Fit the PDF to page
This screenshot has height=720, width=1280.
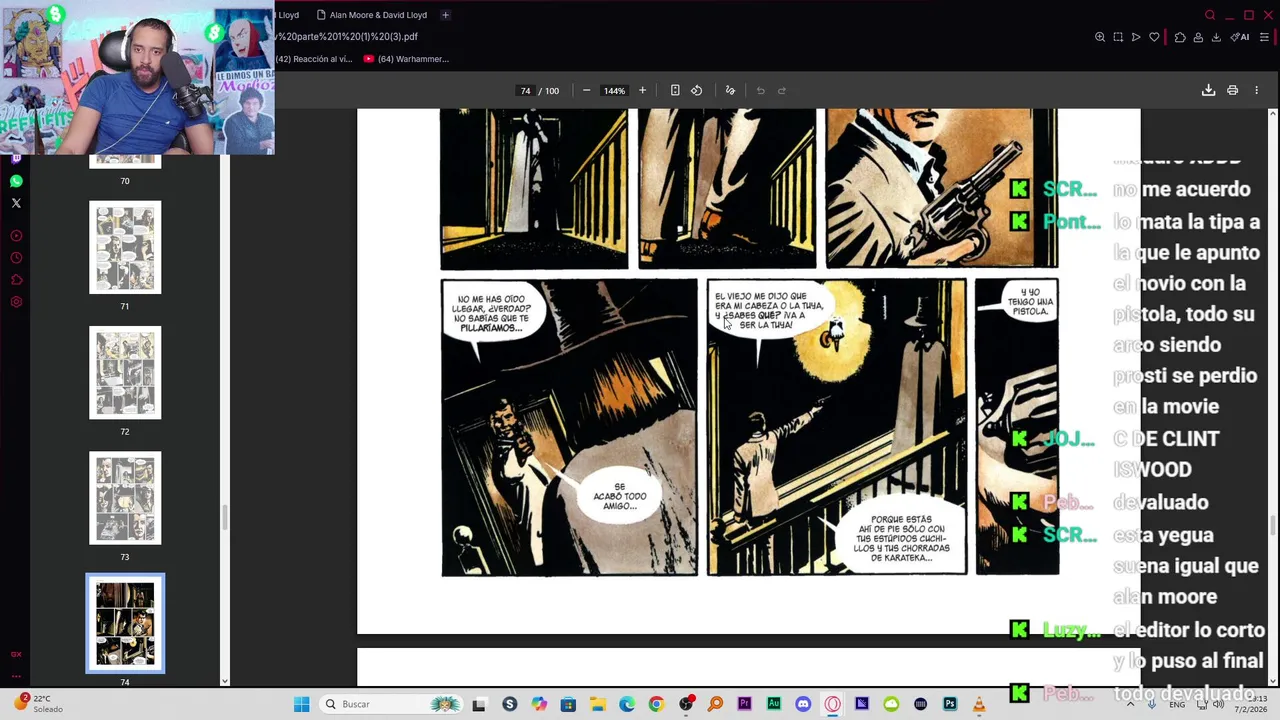click(x=675, y=91)
